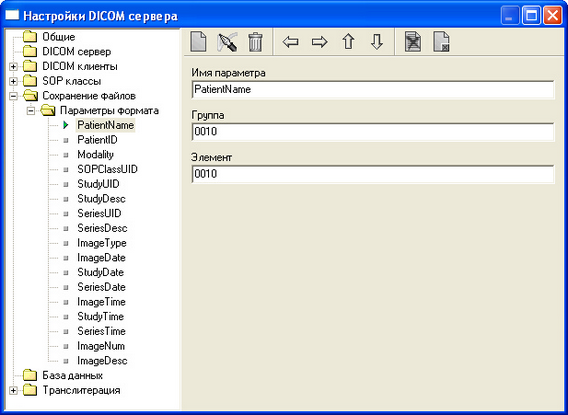Select StudyUID in the tree
Image resolution: width=568 pixels, height=415 pixels.
pyautogui.click(x=98, y=184)
